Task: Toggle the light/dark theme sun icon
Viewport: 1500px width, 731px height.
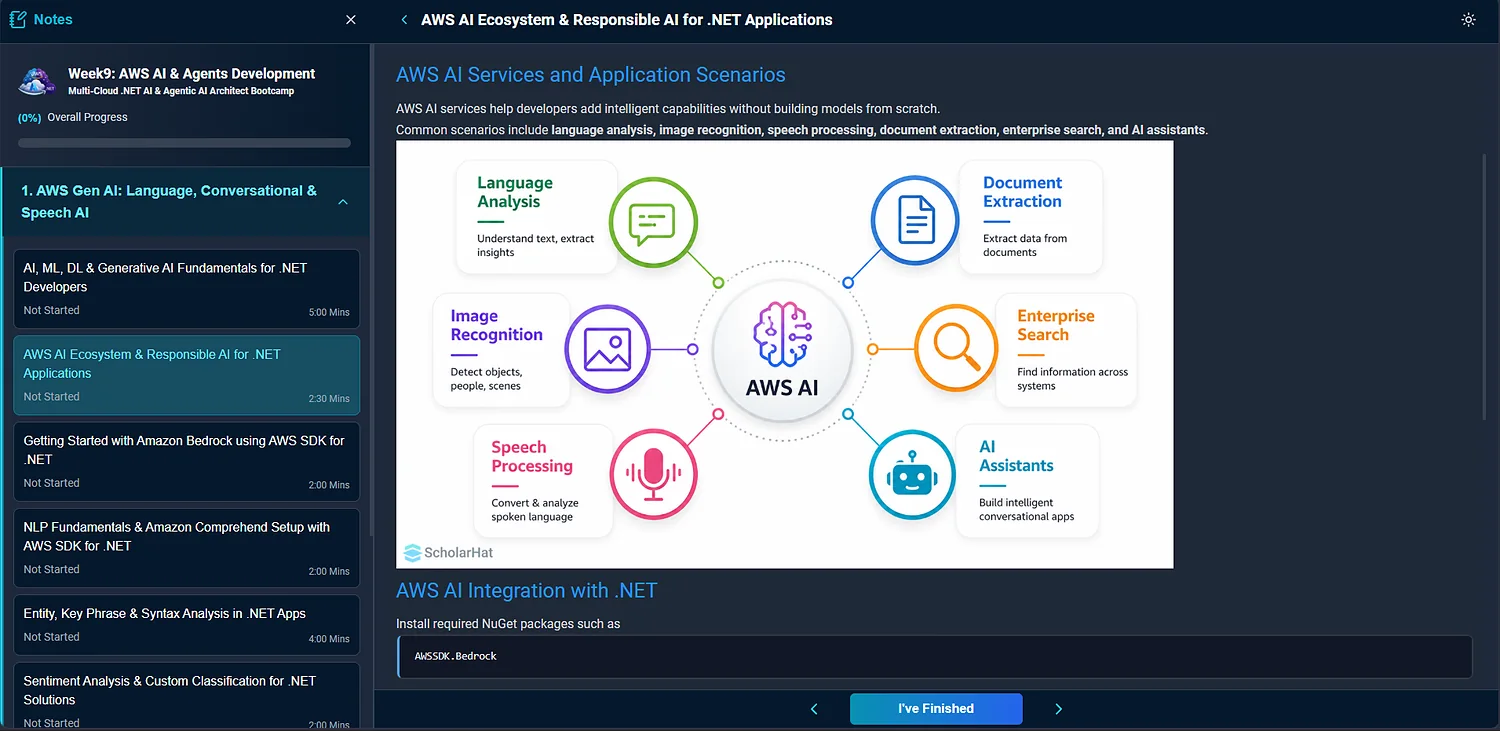Action: pyautogui.click(x=1468, y=20)
